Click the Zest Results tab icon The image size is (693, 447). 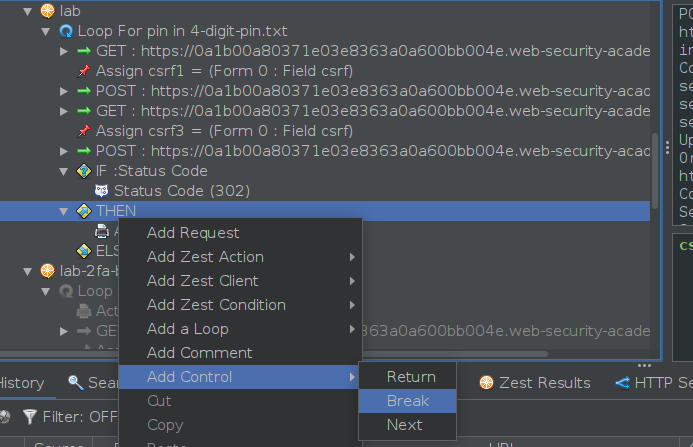click(x=486, y=383)
